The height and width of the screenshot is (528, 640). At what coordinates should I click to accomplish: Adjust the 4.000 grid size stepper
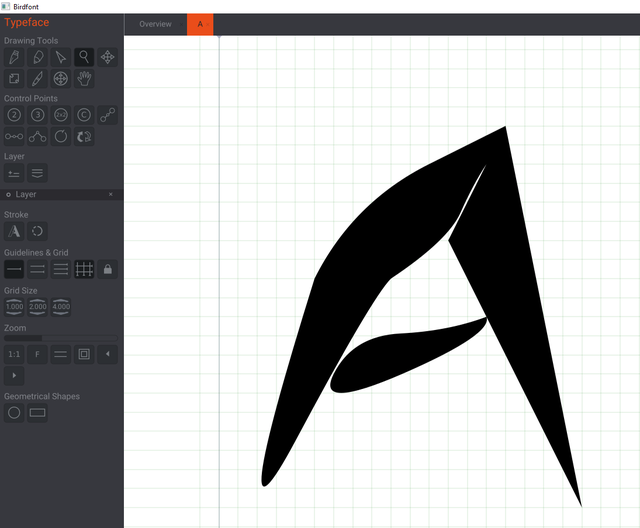(x=61, y=307)
